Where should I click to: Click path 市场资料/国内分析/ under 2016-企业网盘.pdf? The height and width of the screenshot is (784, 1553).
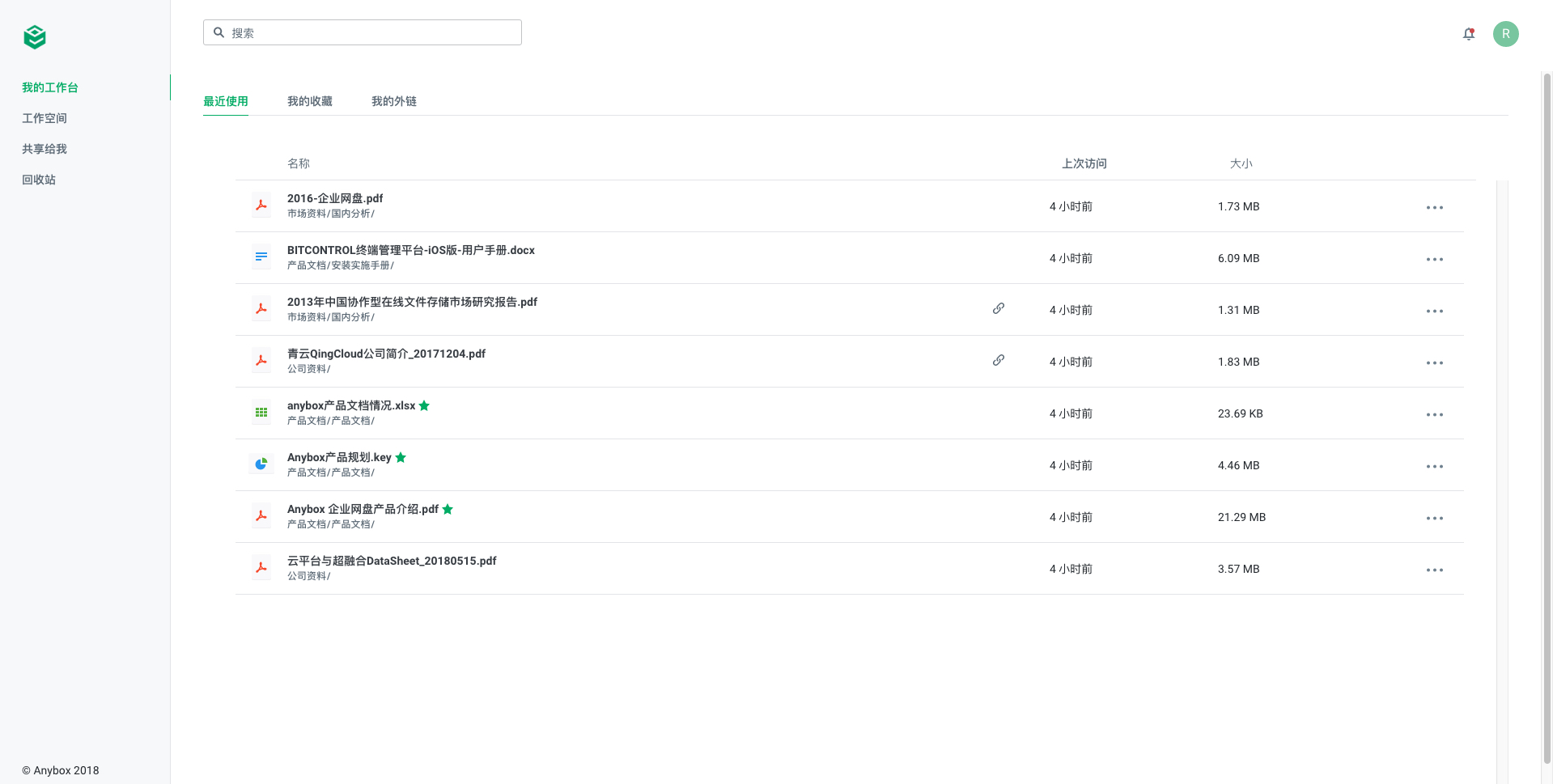[x=331, y=214]
